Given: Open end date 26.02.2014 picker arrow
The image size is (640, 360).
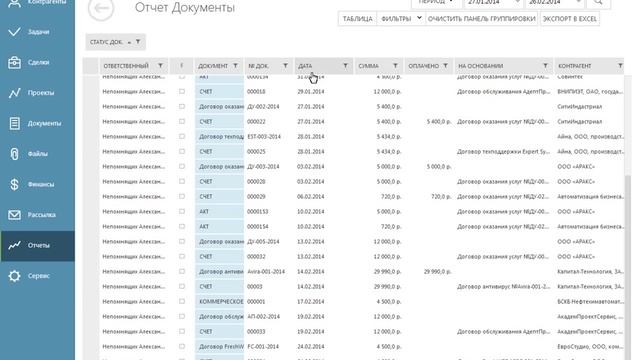Looking at the screenshot, I should tap(578, 2).
